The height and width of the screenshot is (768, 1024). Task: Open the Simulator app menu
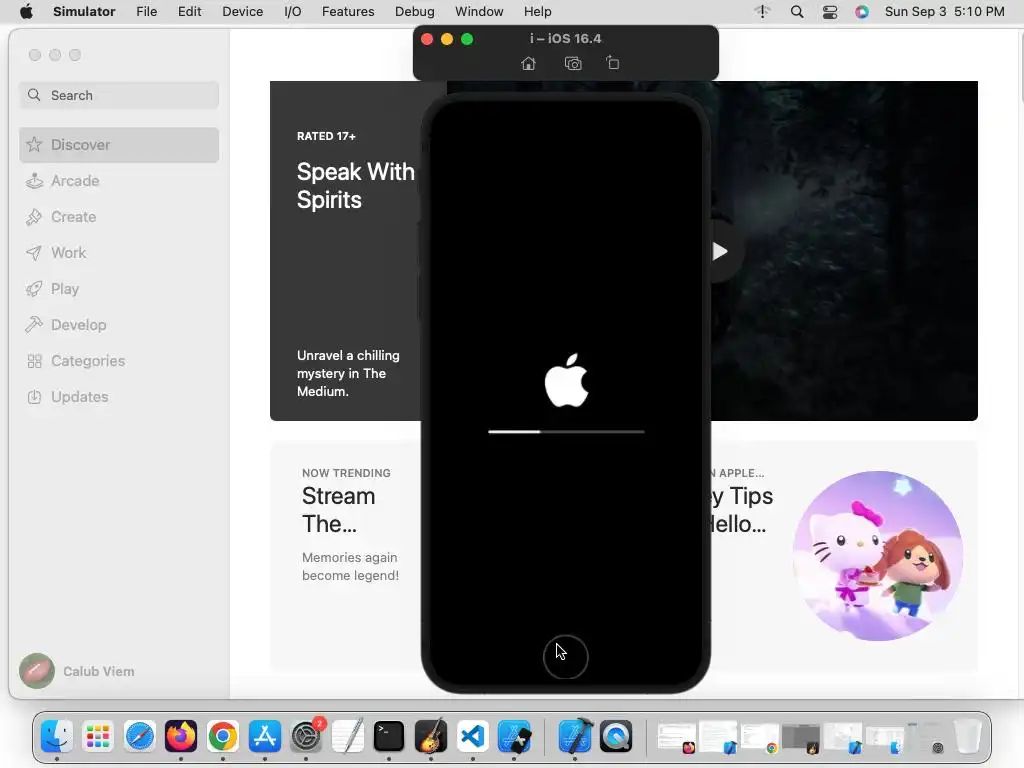(84, 12)
